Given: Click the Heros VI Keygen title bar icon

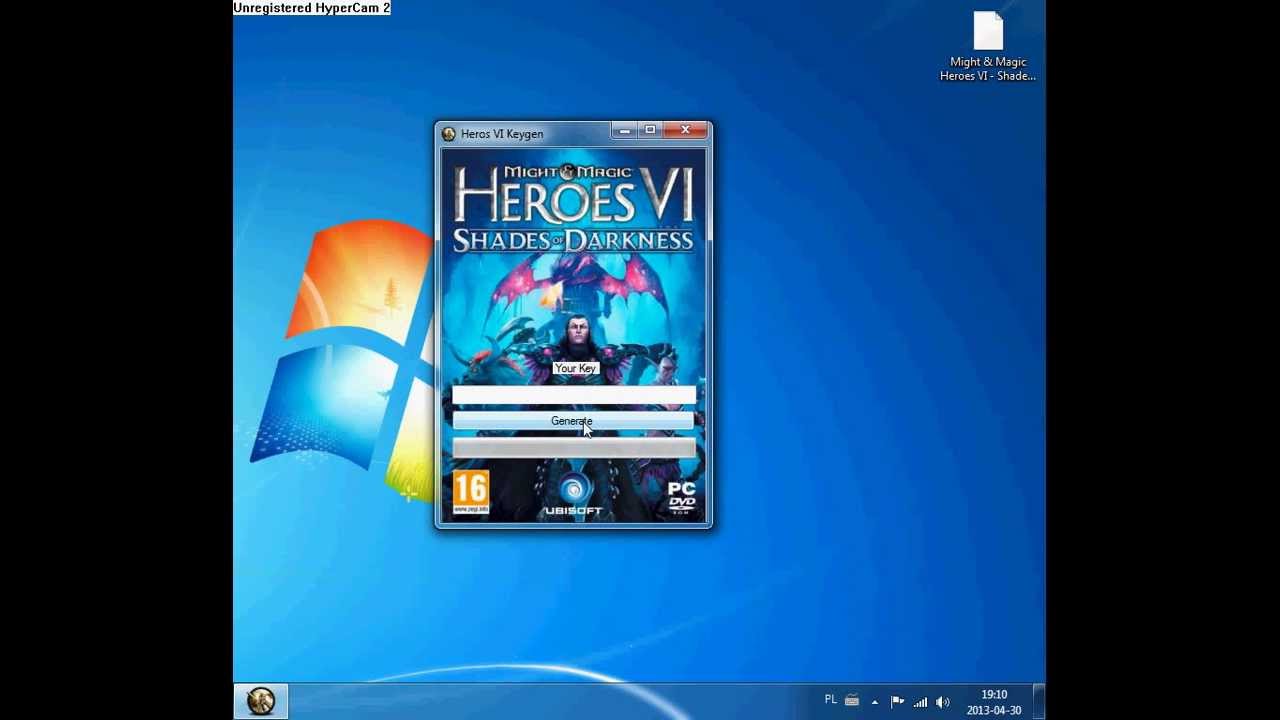Looking at the screenshot, I should pos(448,134).
